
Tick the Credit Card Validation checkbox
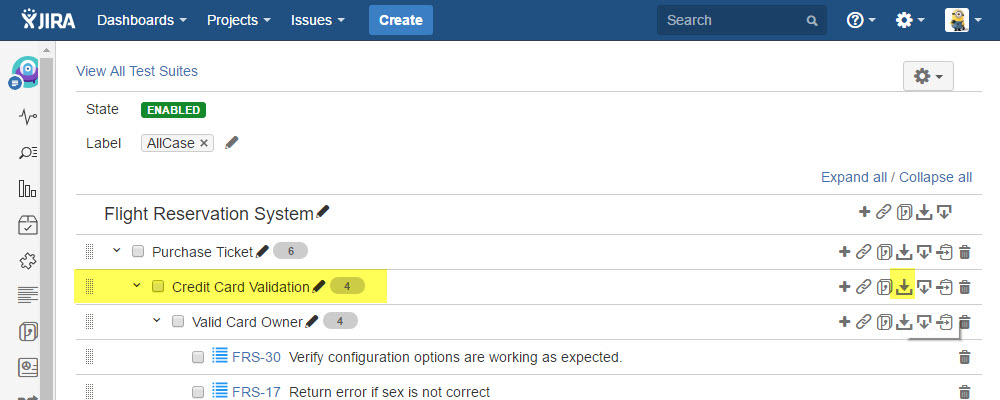point(158,287)
